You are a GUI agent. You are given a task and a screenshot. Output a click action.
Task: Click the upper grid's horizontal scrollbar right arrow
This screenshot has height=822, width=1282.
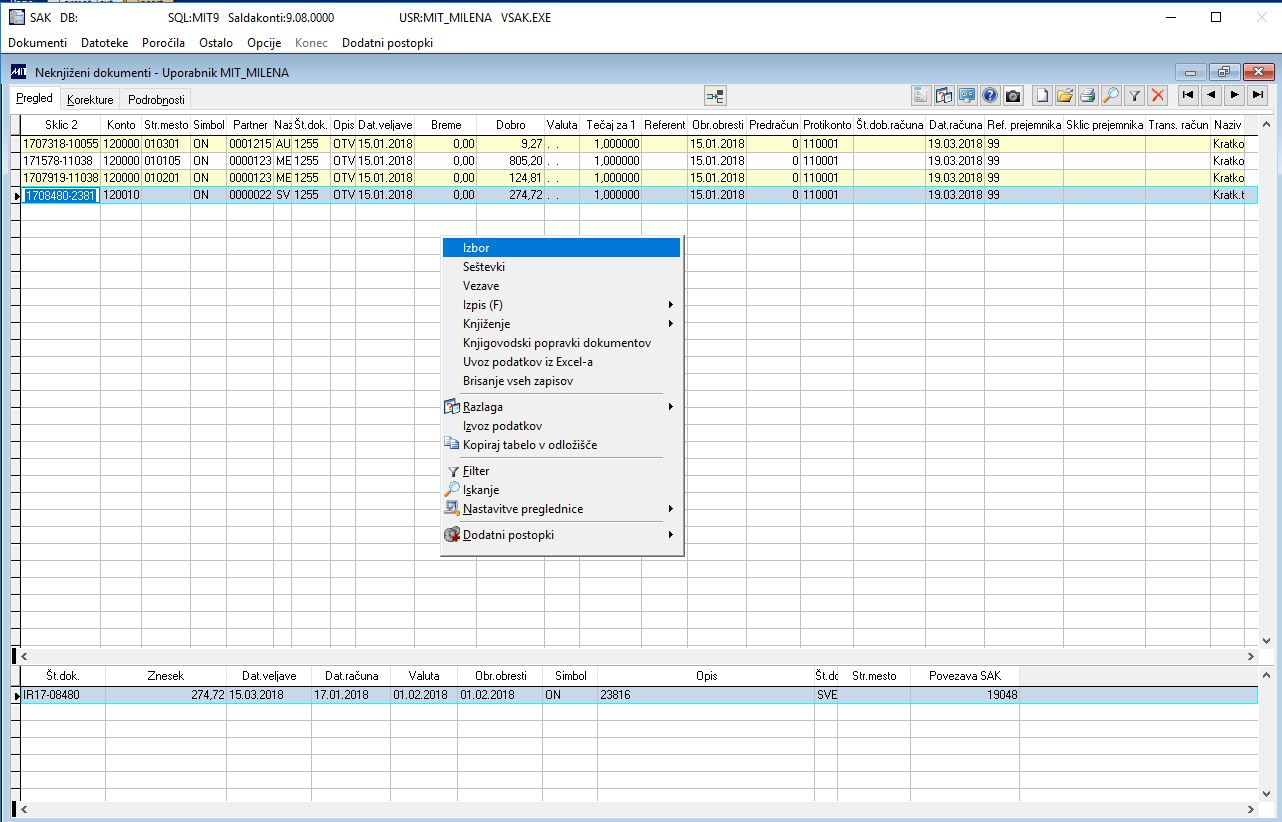(x=1251, y=656)
